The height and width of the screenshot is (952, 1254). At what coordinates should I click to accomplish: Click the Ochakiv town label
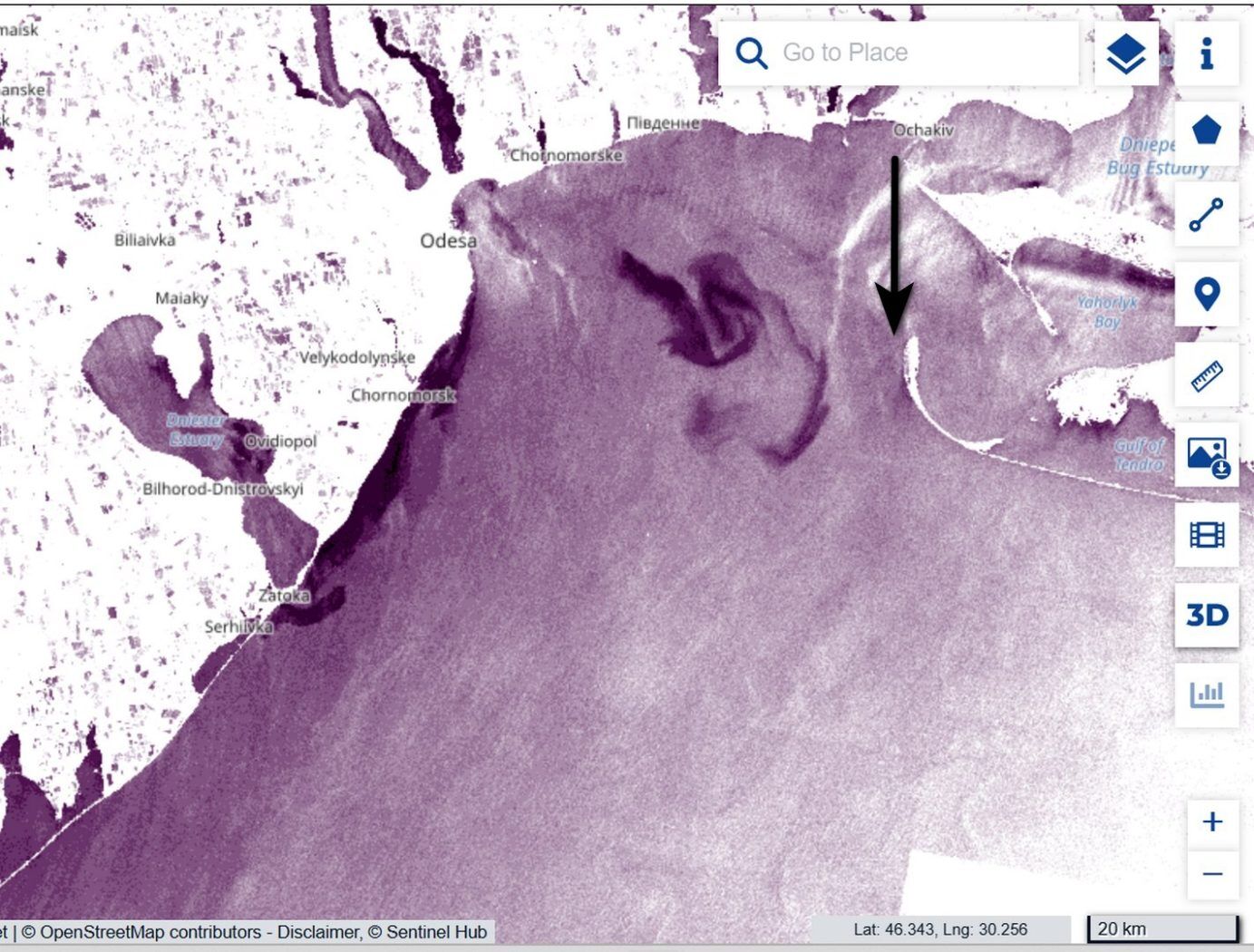[923, 130]
